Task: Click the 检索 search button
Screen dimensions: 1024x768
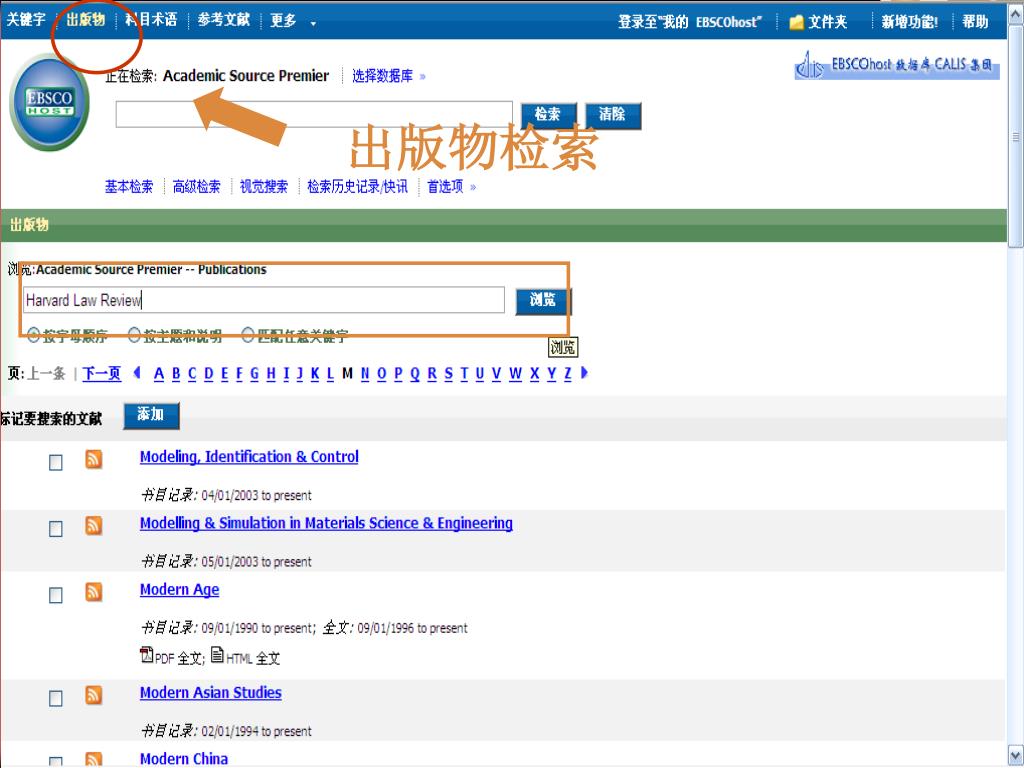Action: coord(548,115)
